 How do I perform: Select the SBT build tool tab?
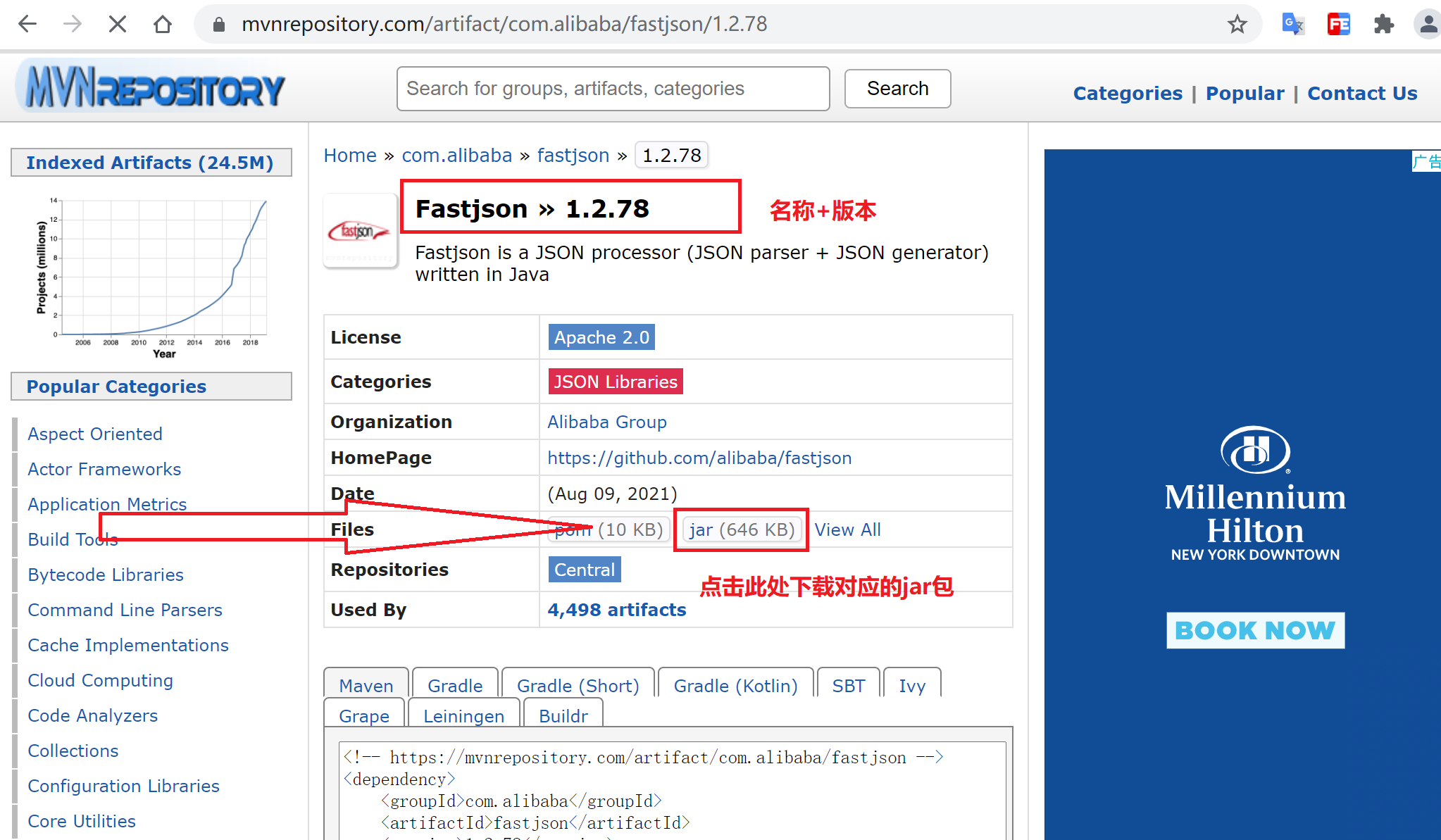pyautogui.click(x=848, y=684)
